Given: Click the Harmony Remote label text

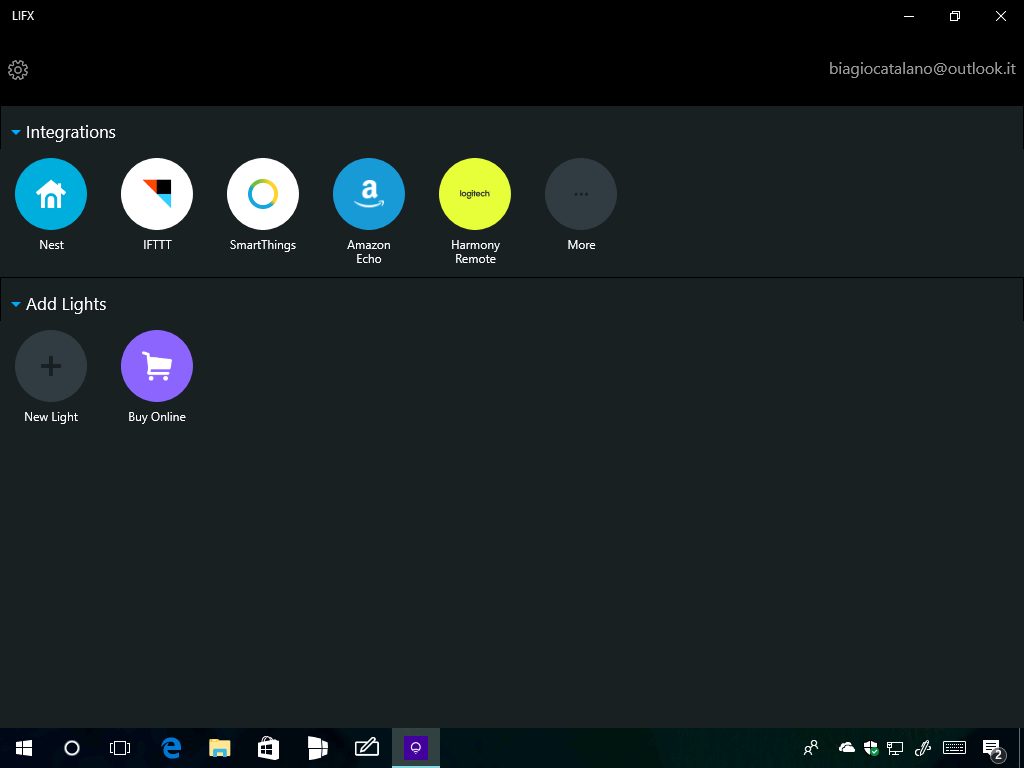Looking at the screenshot, I should 475,251.
